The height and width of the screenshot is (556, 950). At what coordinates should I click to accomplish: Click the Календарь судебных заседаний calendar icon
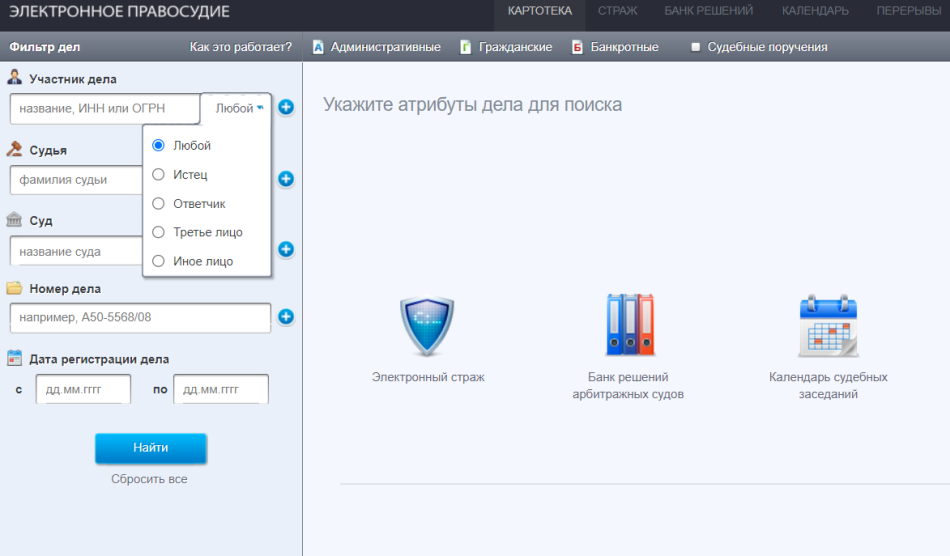[828, 326]
